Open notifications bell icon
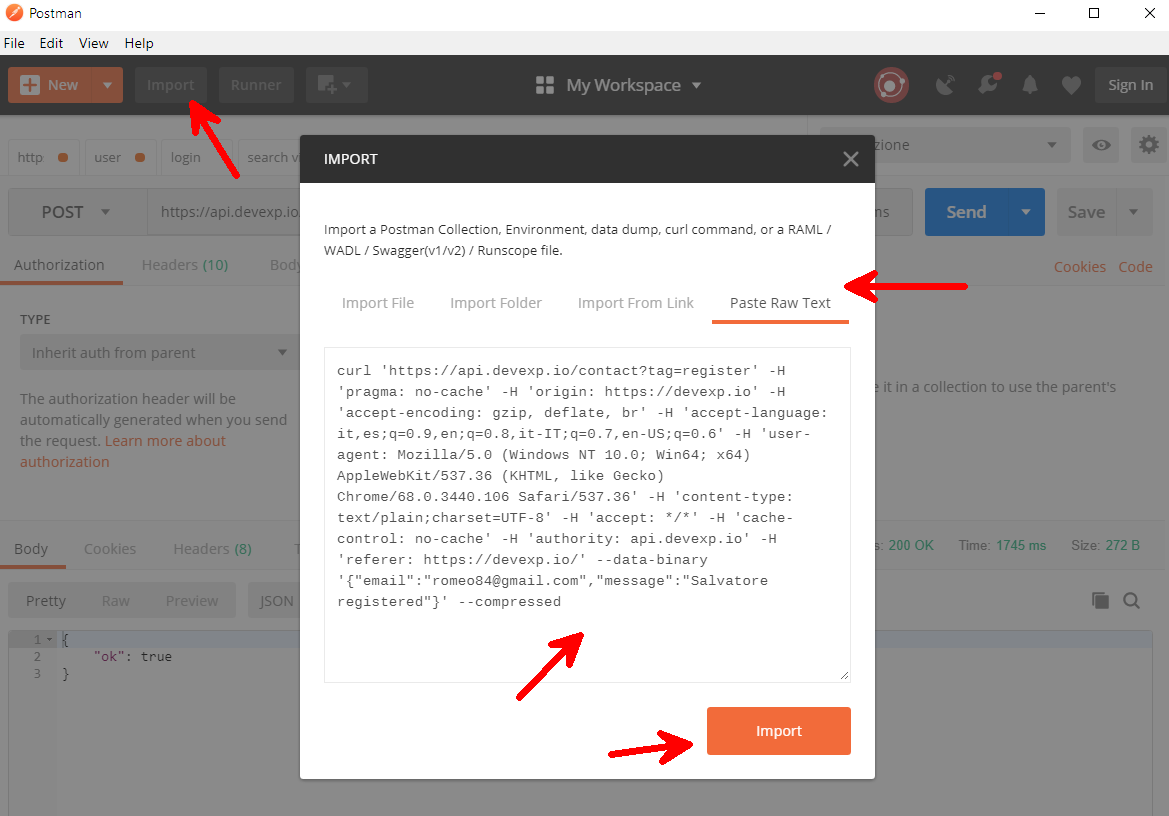Screen dimensions: 1169x816 point(1030,85)
